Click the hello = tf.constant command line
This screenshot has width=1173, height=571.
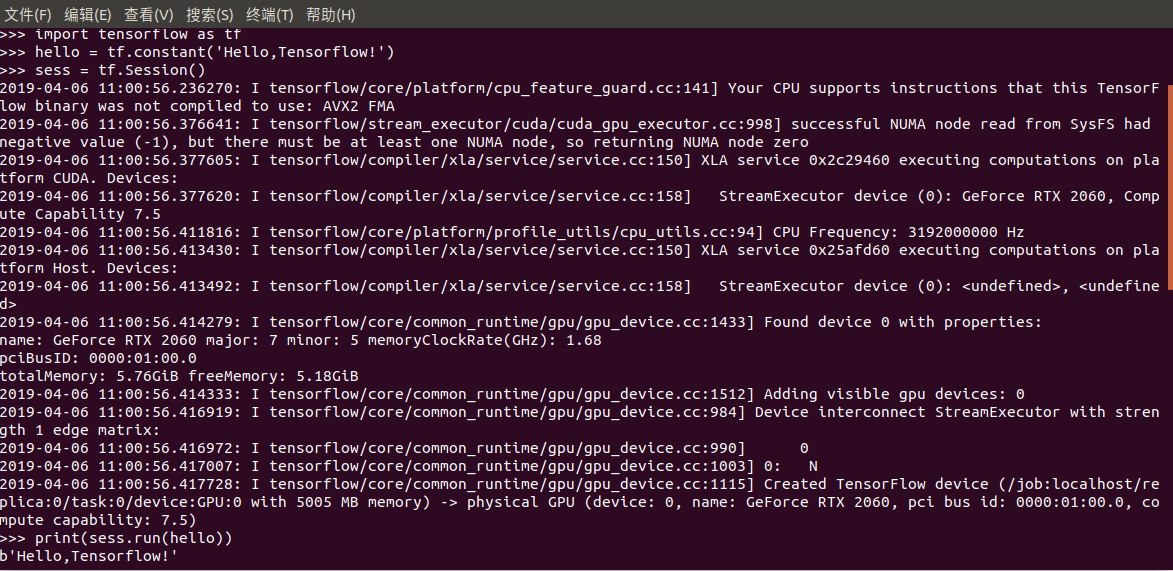[x=197, y=52]
